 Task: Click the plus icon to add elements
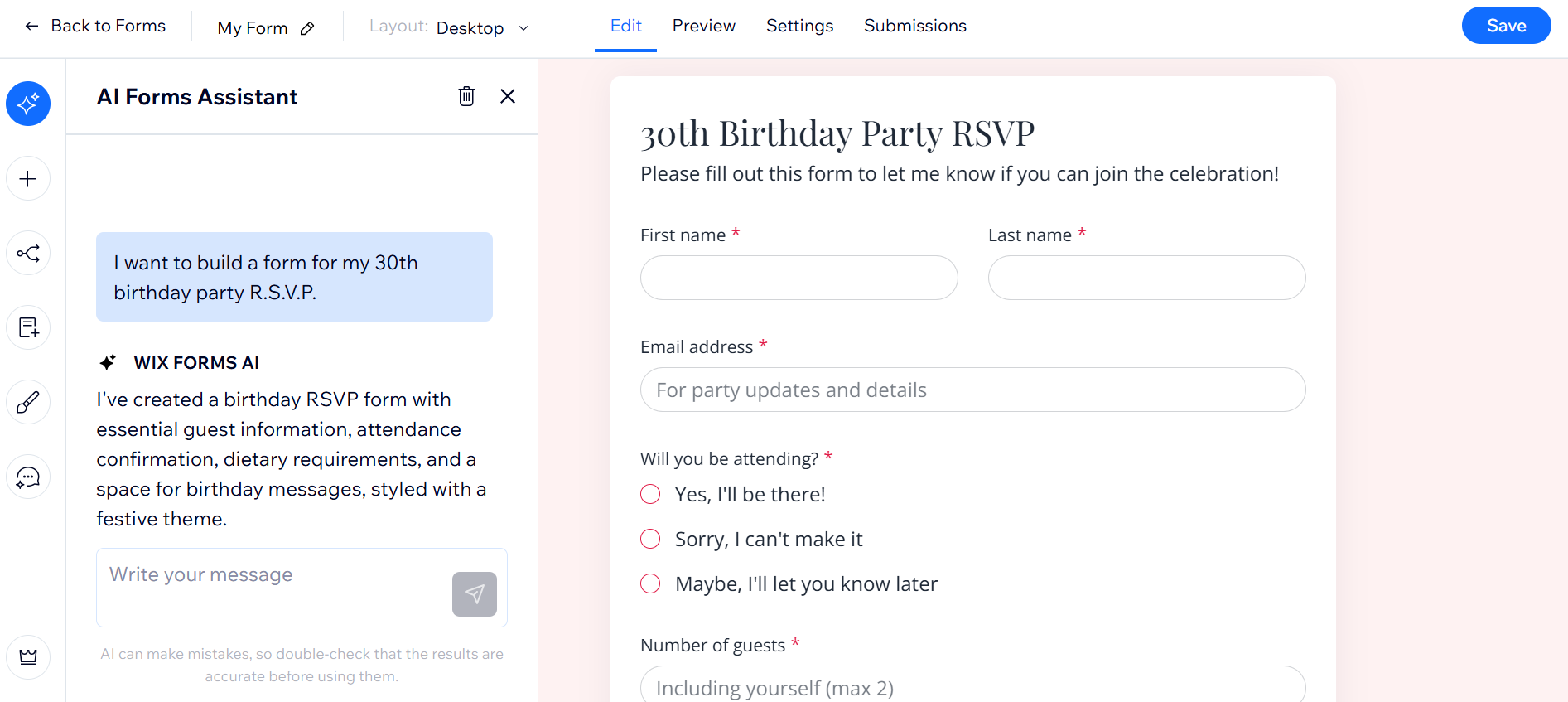(28, 179)
